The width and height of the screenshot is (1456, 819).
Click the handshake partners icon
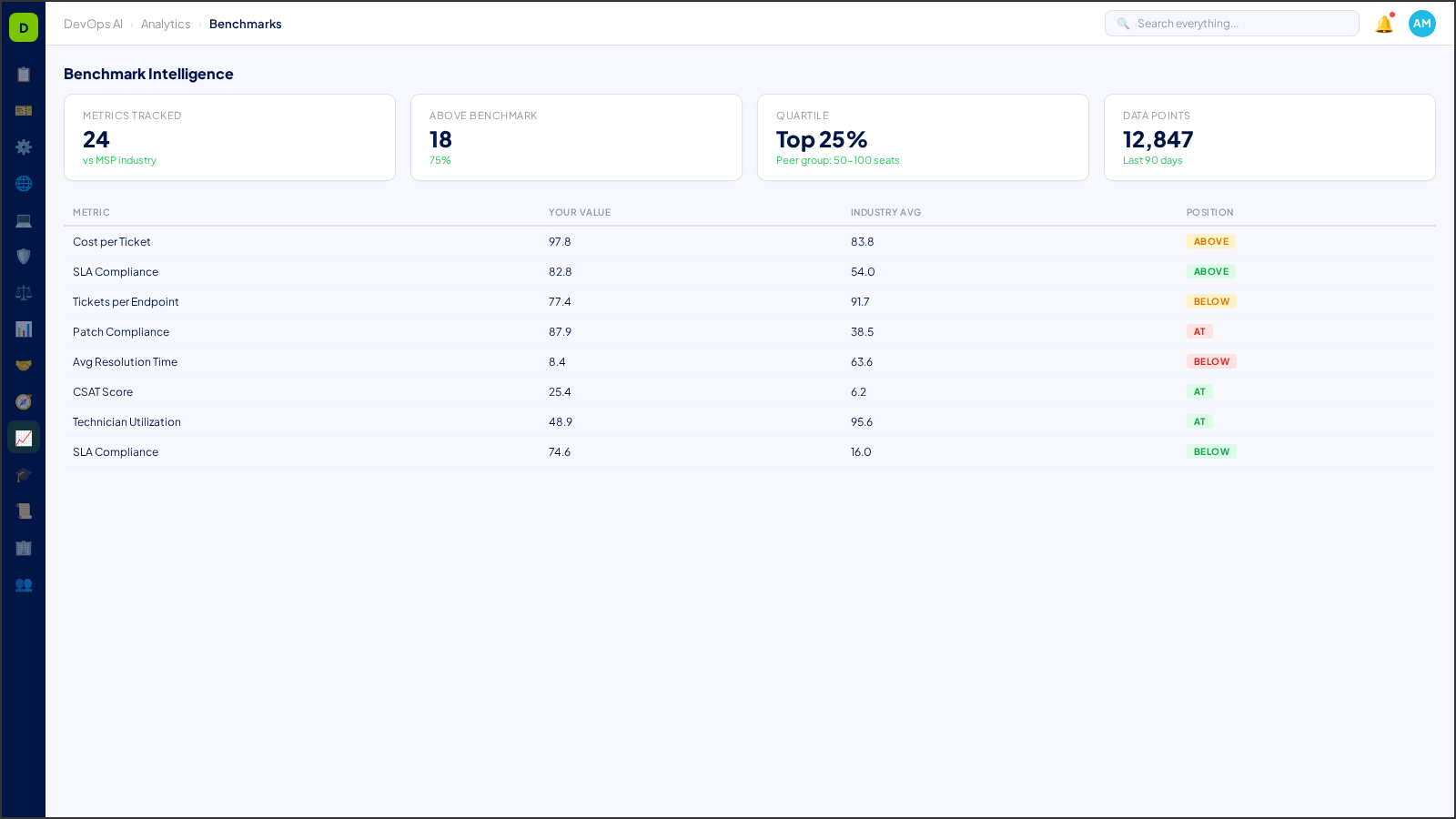point(24,365)
